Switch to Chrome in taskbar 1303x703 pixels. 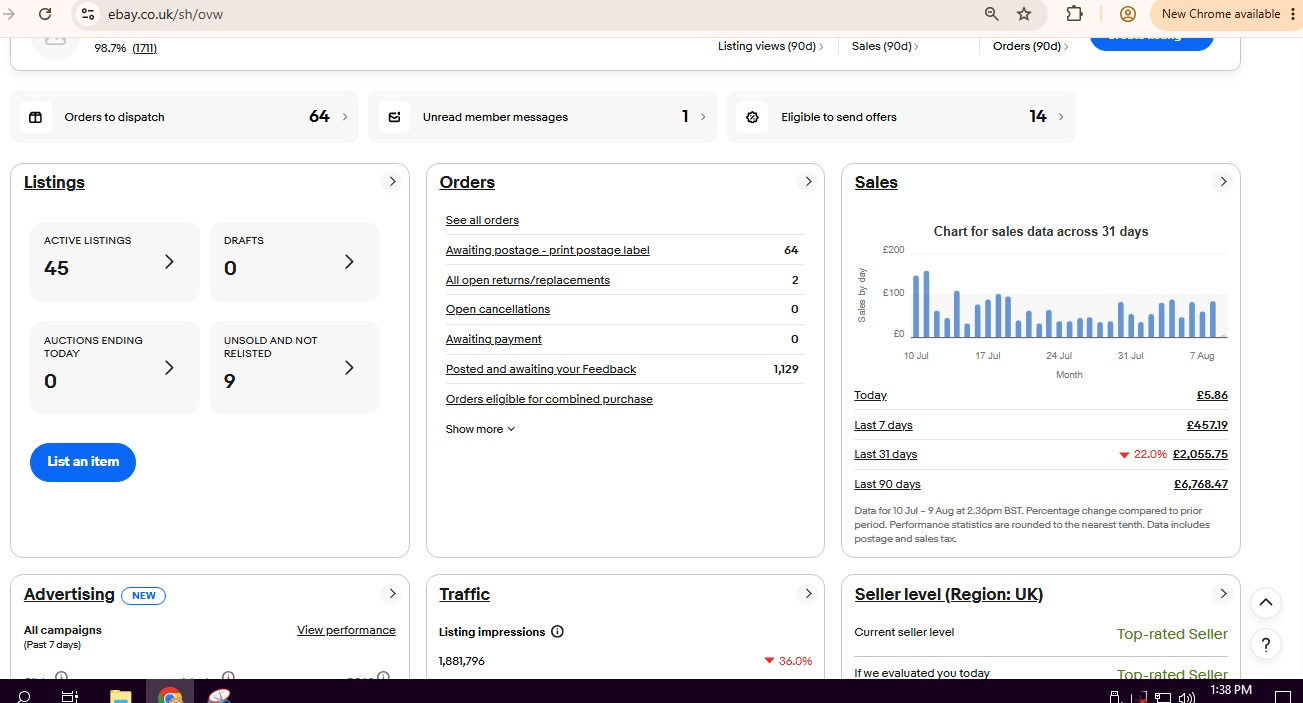pyautogui.click(x=169, y=694)
